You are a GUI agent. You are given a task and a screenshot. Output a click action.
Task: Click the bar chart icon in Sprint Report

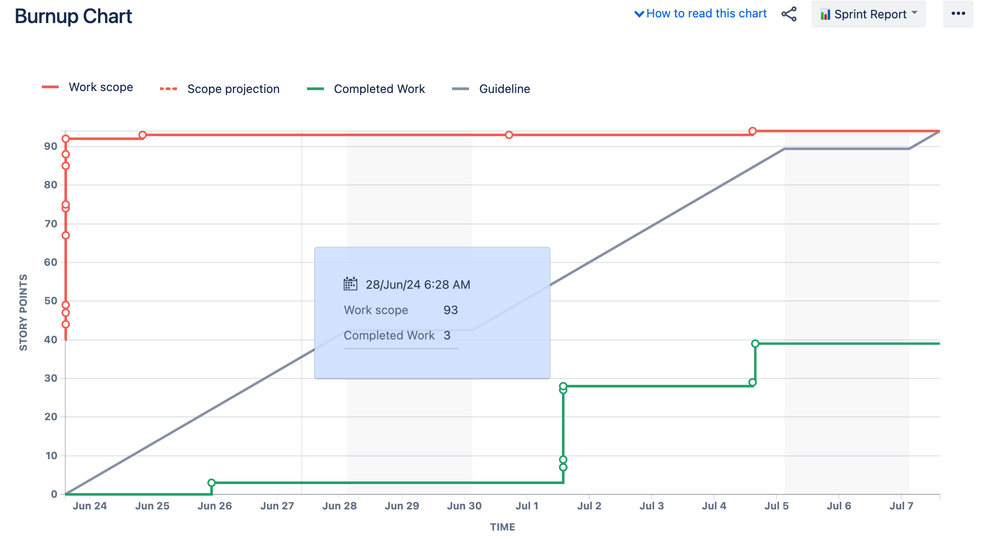(x=825, y=14)
